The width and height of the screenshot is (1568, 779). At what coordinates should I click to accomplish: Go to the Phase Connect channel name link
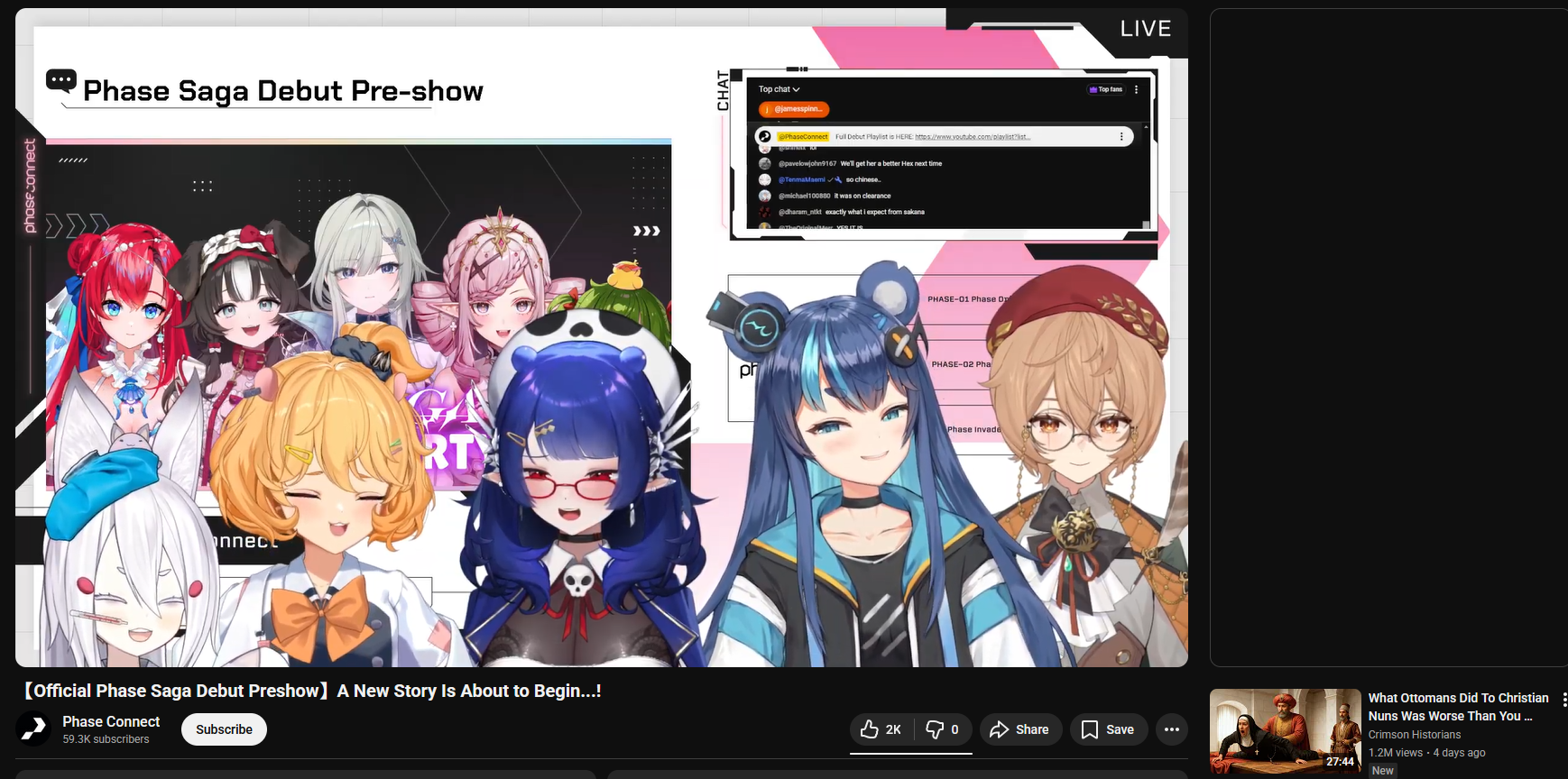pos(111,721)
